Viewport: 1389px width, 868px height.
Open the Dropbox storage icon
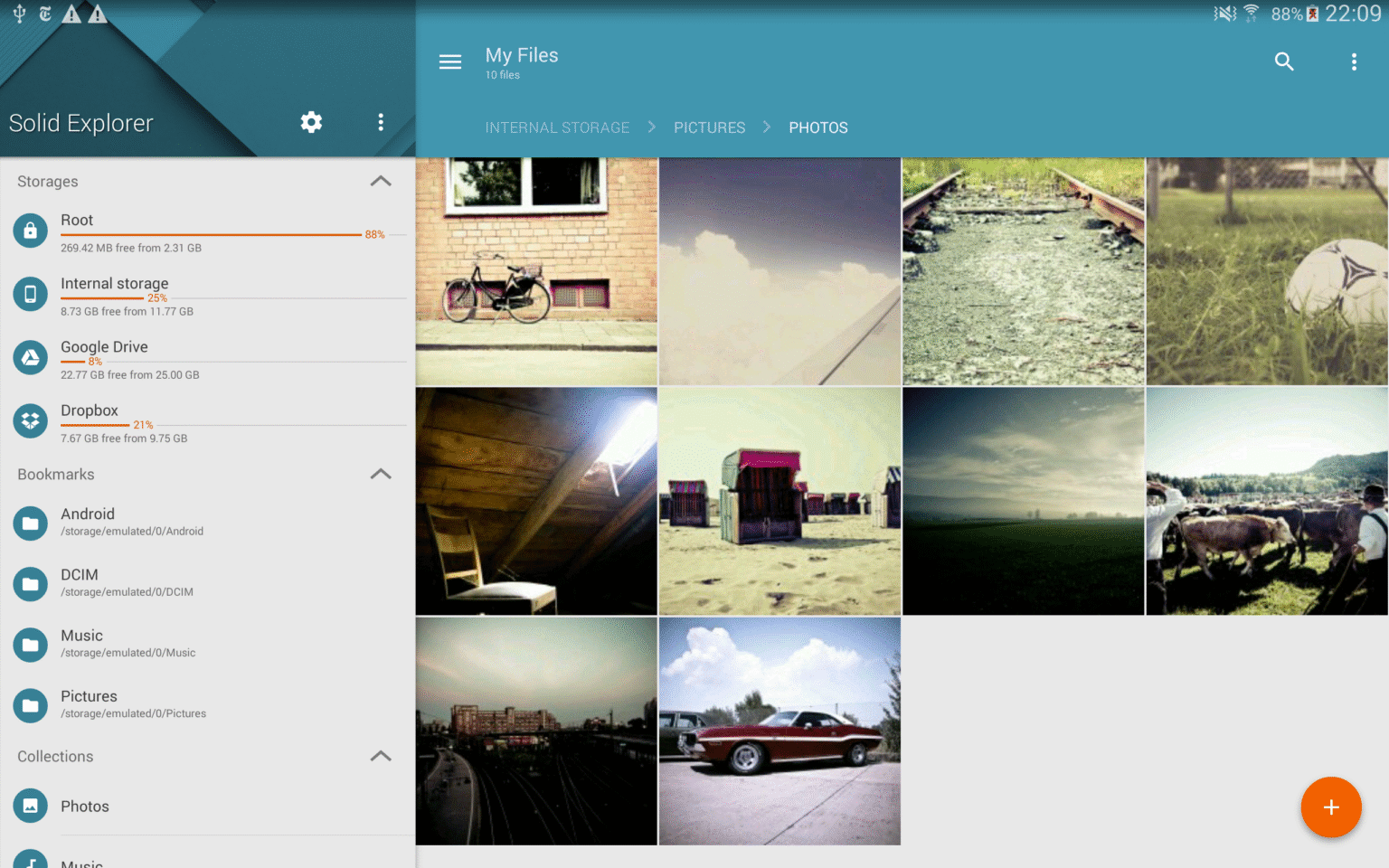pyautogui.click(x=30, y=420)
